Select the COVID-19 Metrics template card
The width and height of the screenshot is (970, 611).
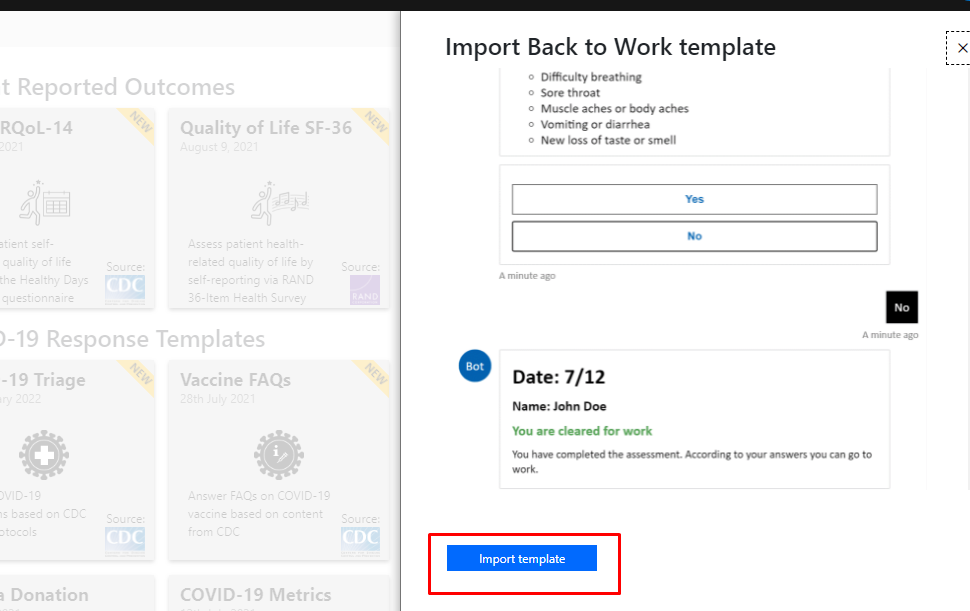(278, 594)
